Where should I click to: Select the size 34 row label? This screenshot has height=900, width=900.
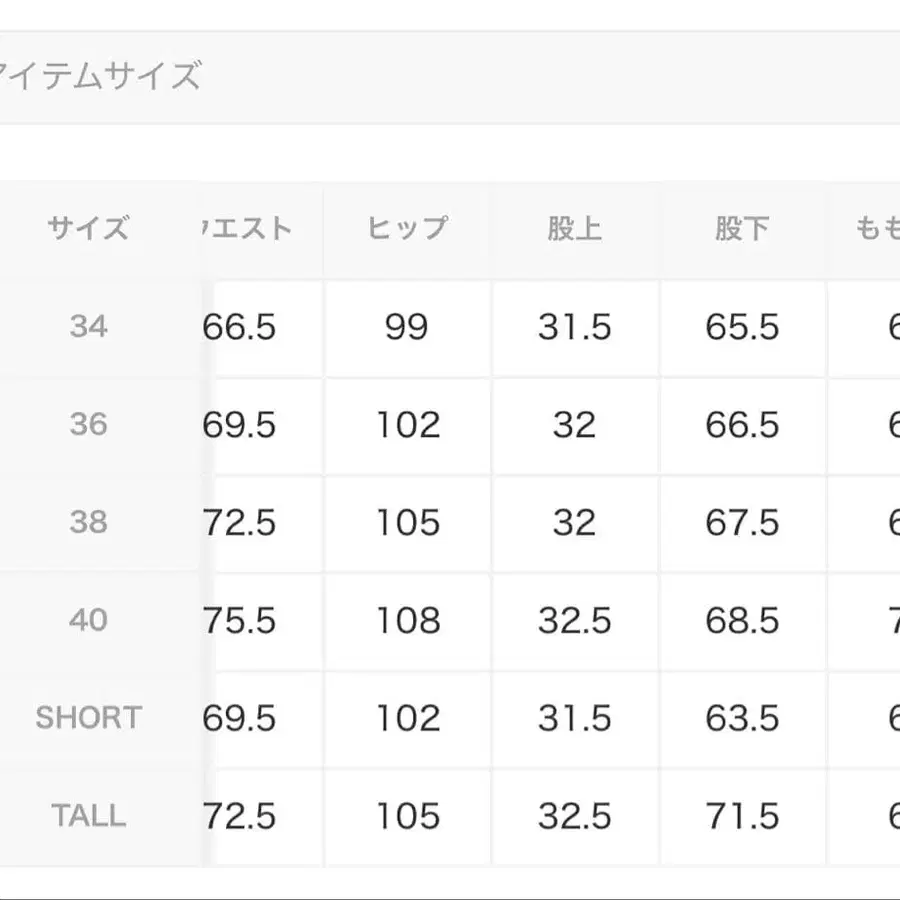pos(88,326)
